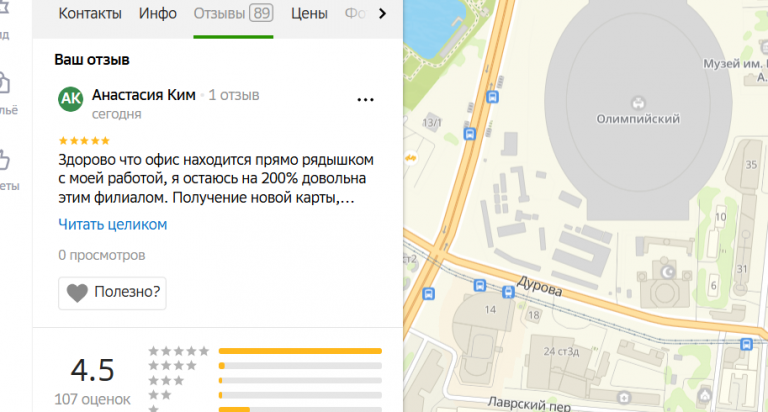The image size is (768, 412).
Task: Click the five-star rating of the review
Action: [x=84, y=141]
